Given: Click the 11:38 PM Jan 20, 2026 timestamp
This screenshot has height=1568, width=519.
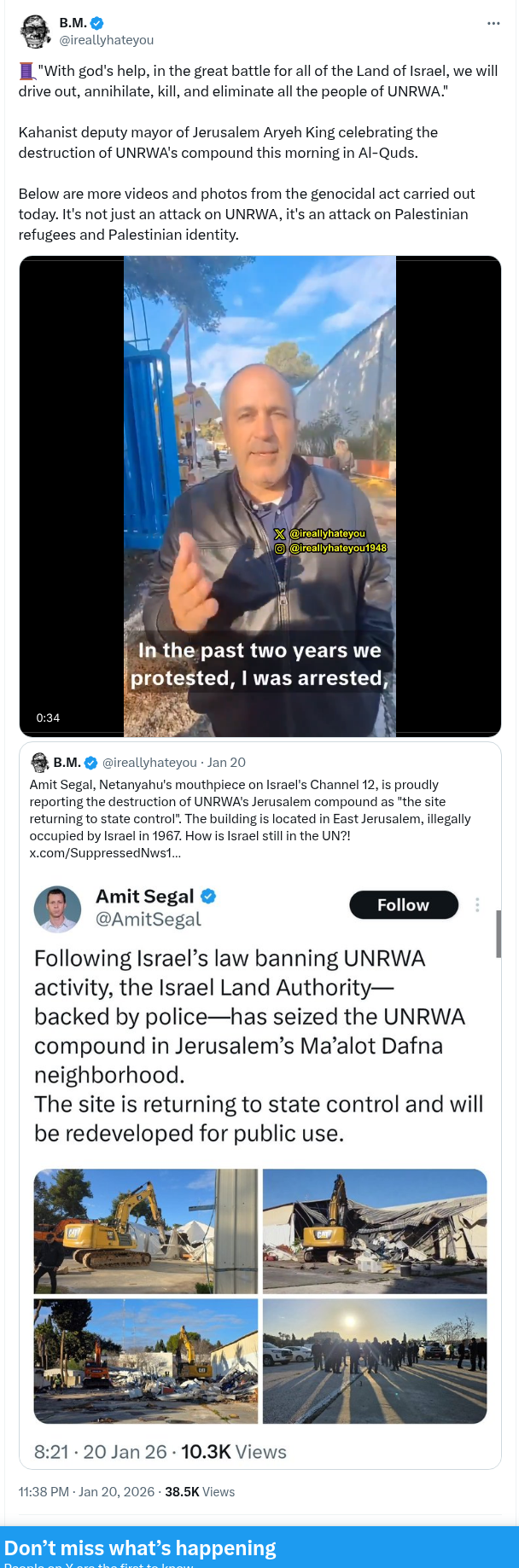Looking at the screenshot, I should 86,1492.
